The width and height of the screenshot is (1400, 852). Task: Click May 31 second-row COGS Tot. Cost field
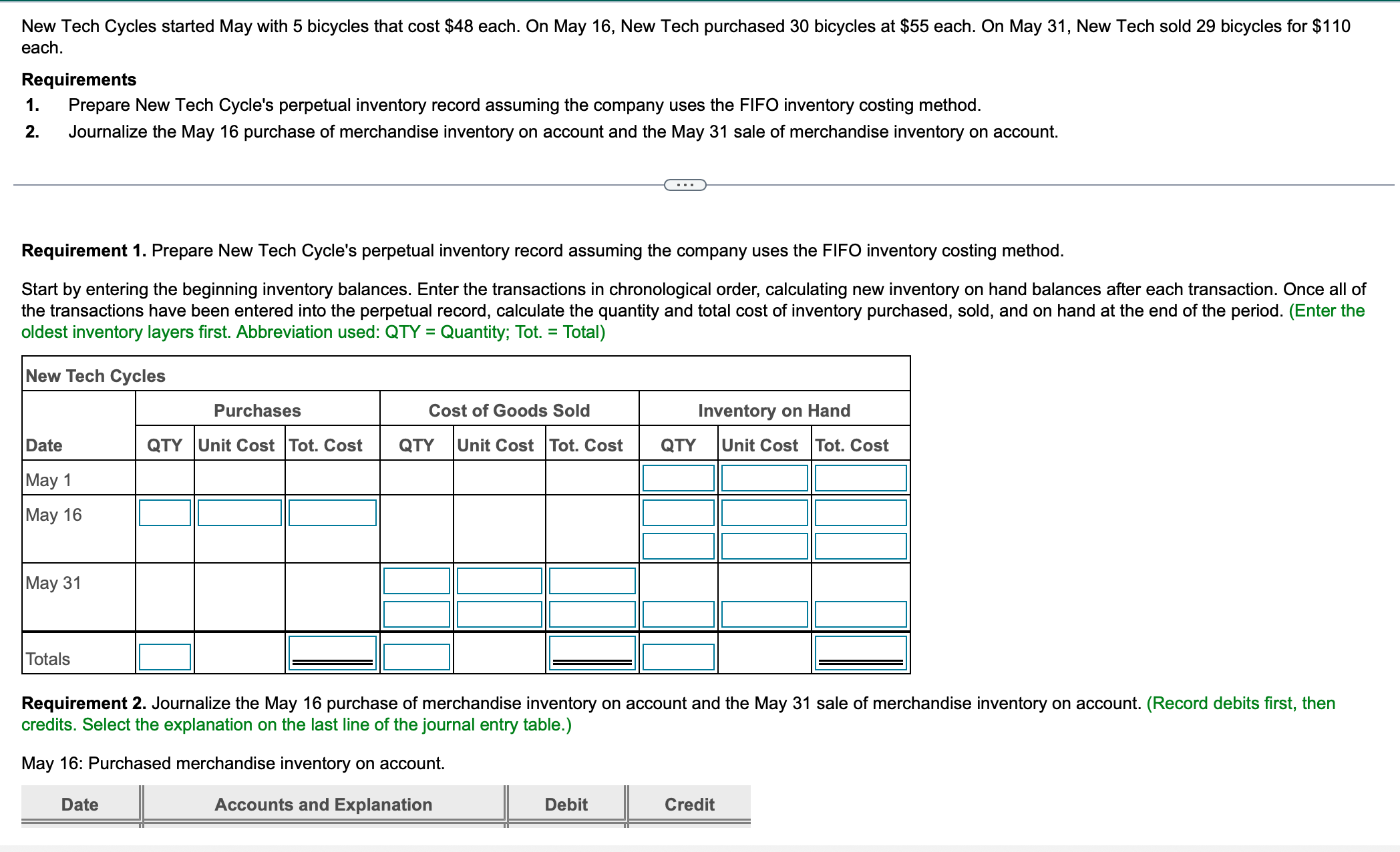tap(592, 614)
